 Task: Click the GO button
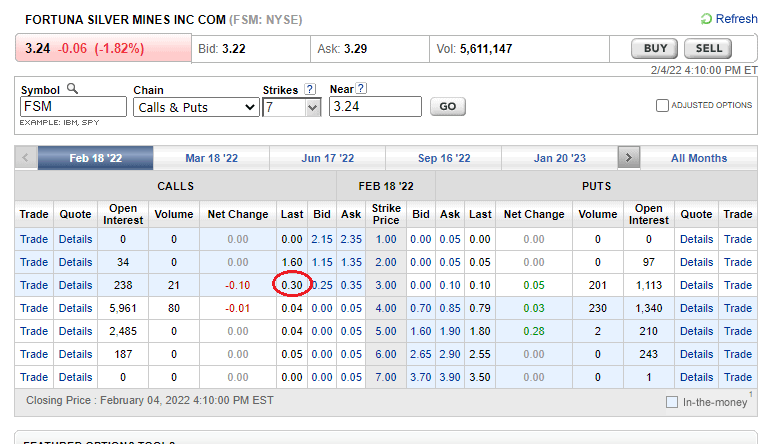click(x=447, y=107)
